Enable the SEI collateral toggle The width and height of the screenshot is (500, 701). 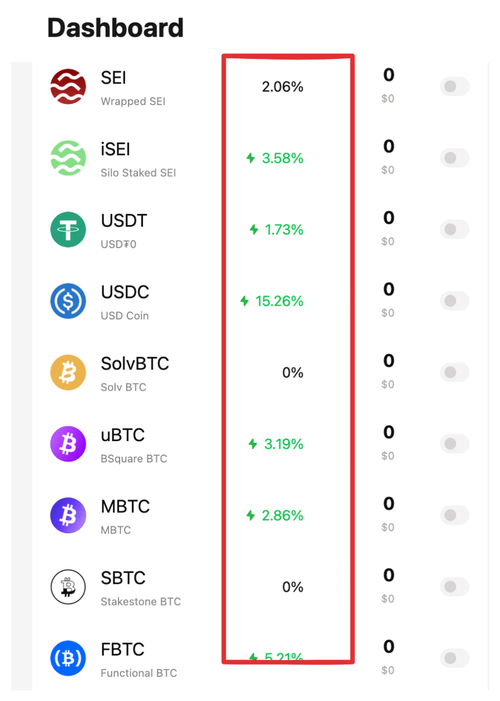[x=454, y=86]
